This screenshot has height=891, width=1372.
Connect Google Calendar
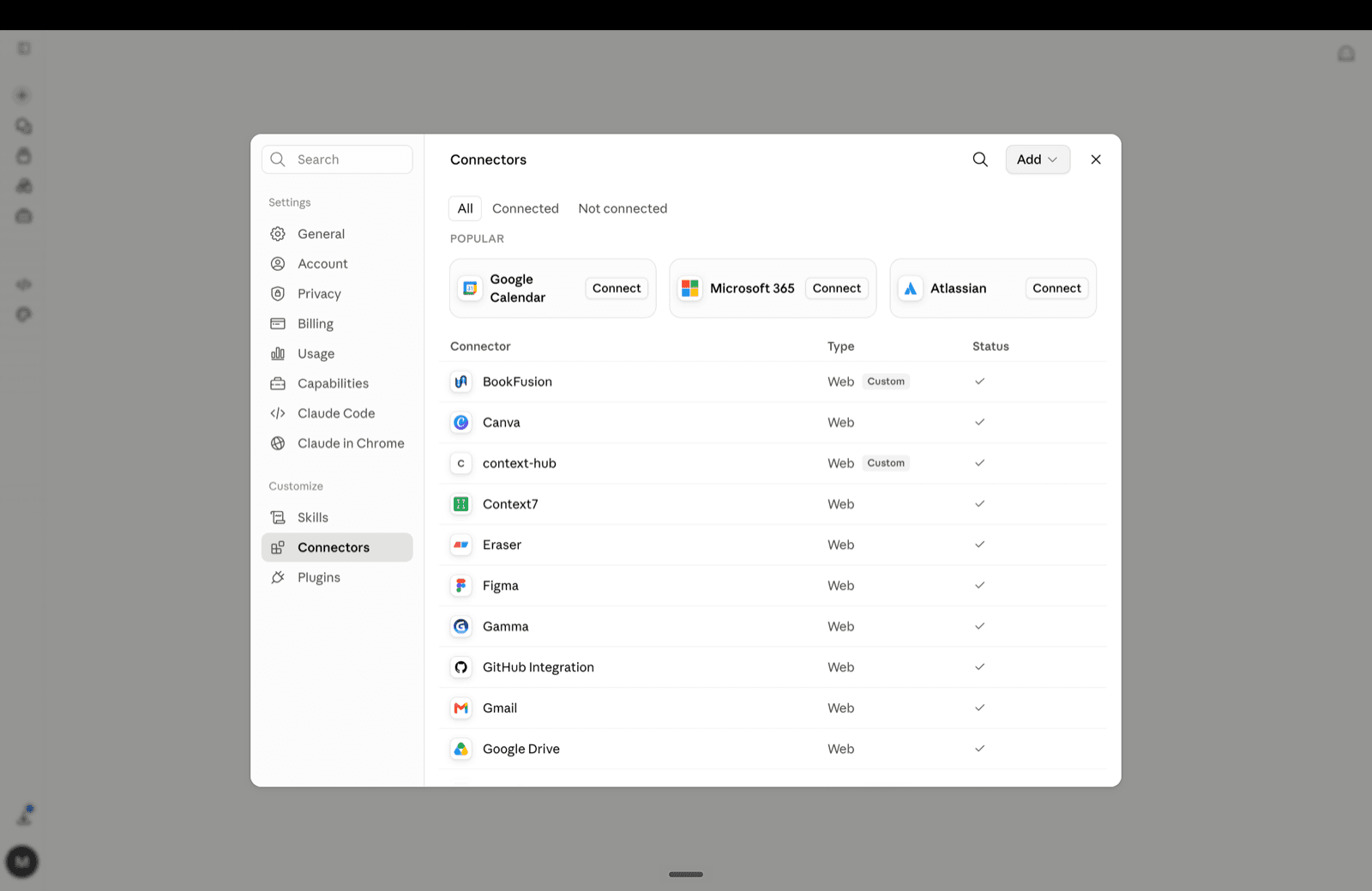click(x=617, y=288)
